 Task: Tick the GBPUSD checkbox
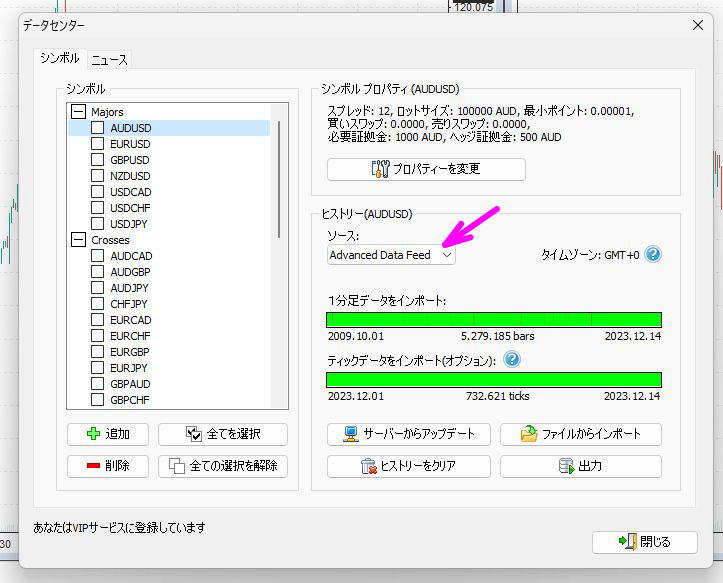pos(97,160)
